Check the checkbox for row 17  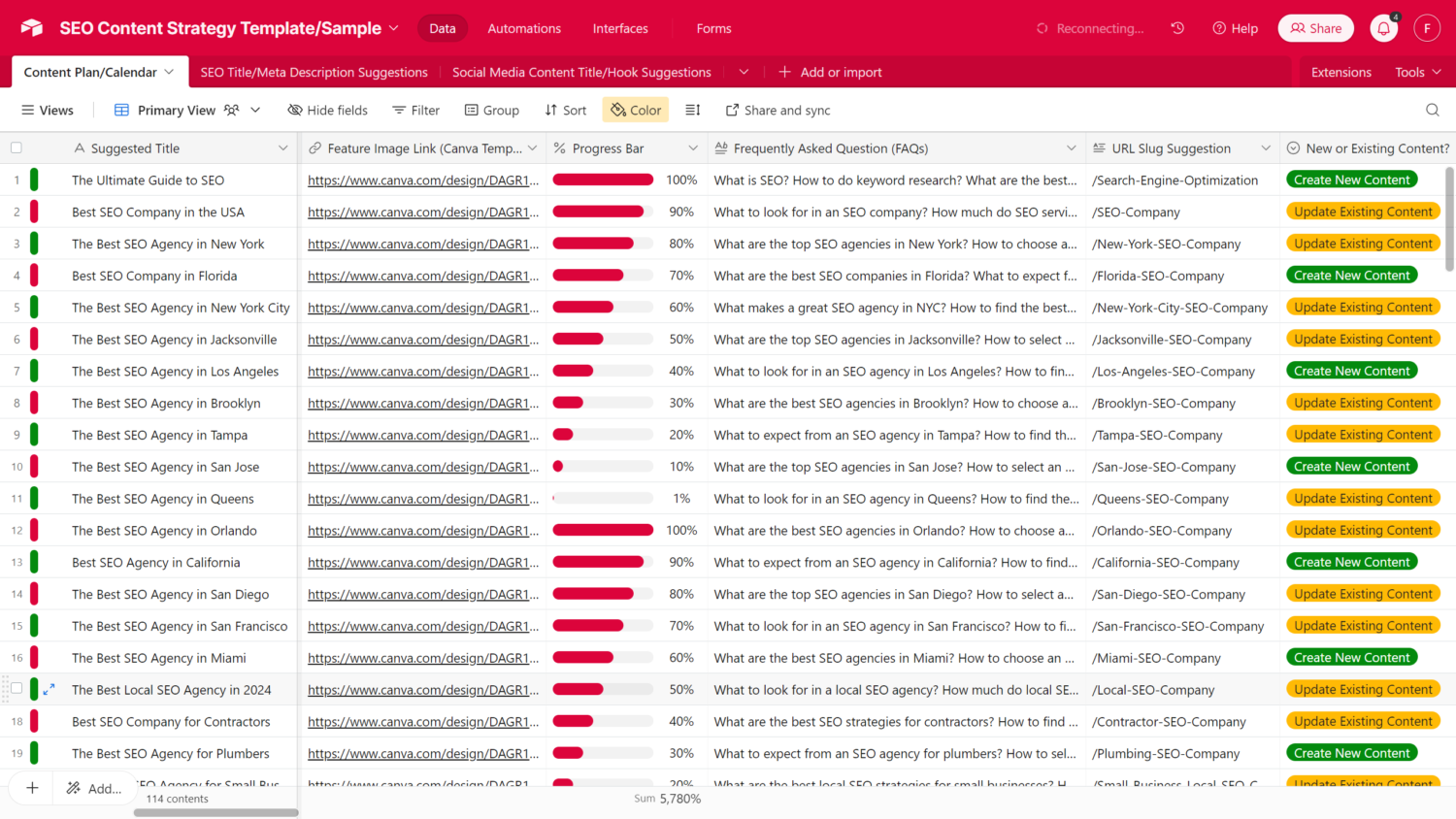(17, 689)
